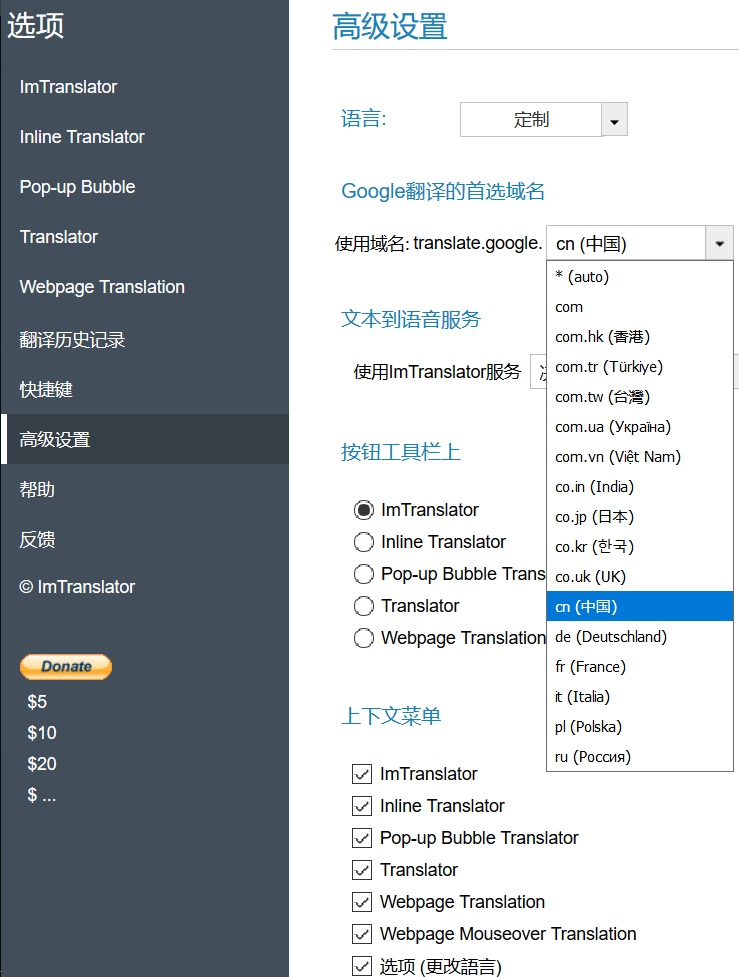Pick co.kr (한국) from the list
The image size is (739, 977).
click(640, 546)
